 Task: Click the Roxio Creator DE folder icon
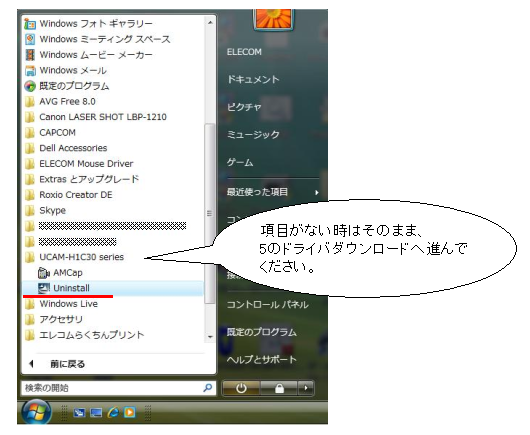click(x=30, y=195)
